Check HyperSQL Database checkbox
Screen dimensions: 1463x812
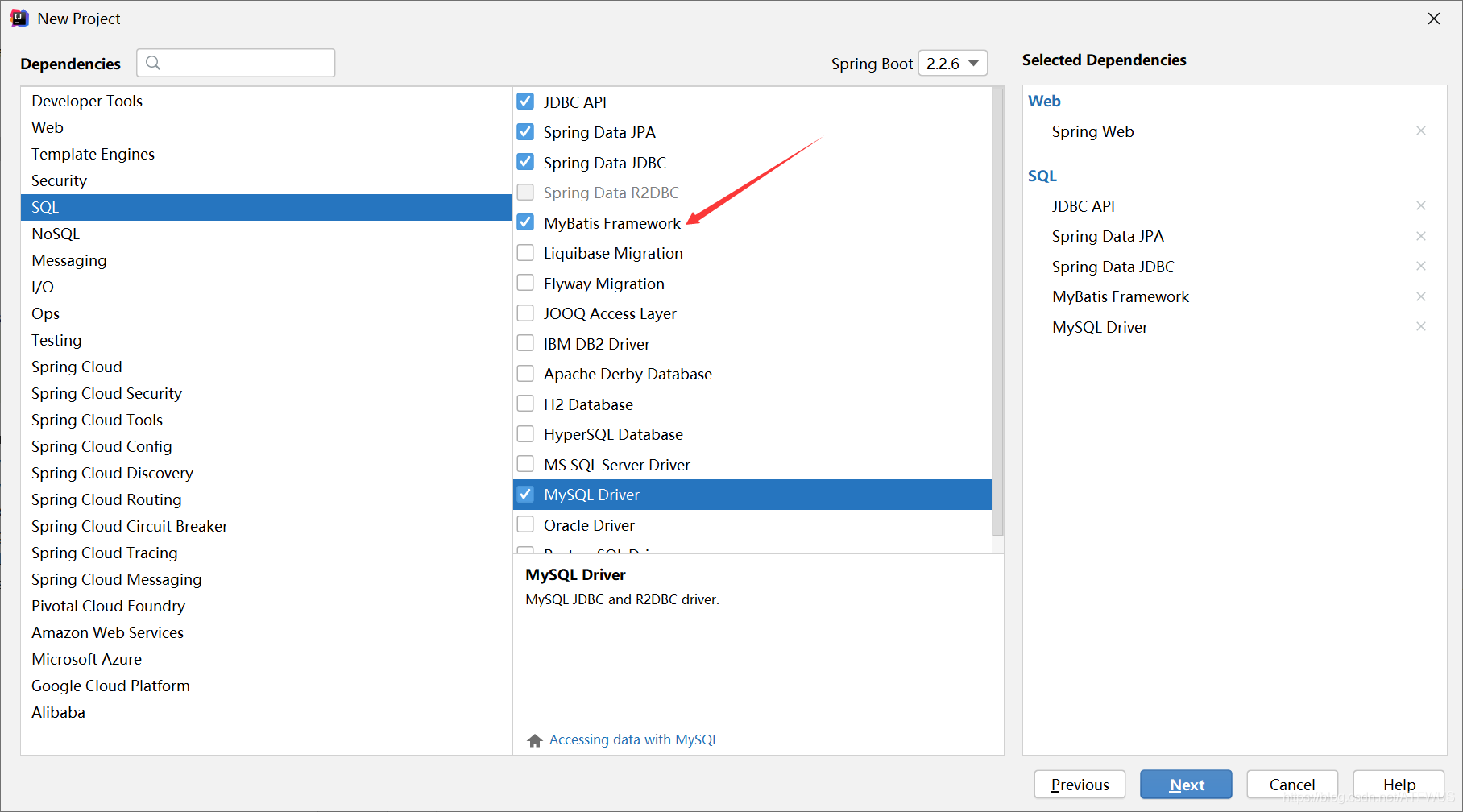525,433
